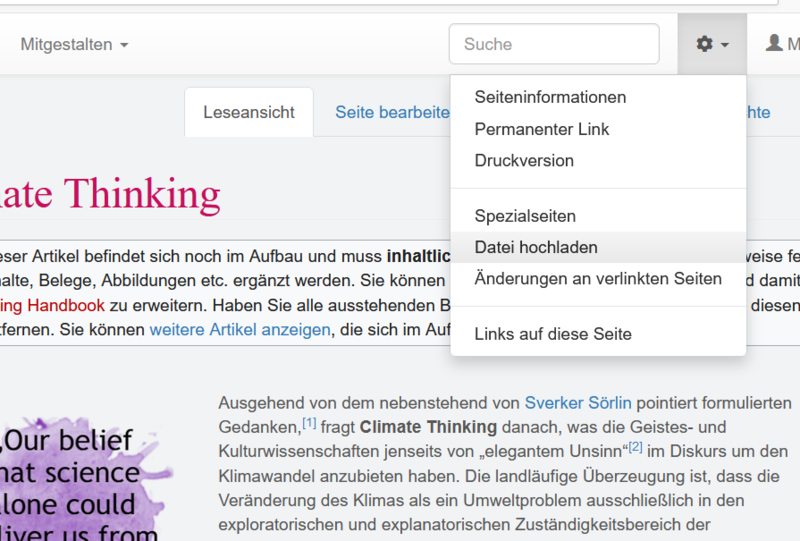
Task: Visit the Sverker Sörlin link
Action: (578, 403)
